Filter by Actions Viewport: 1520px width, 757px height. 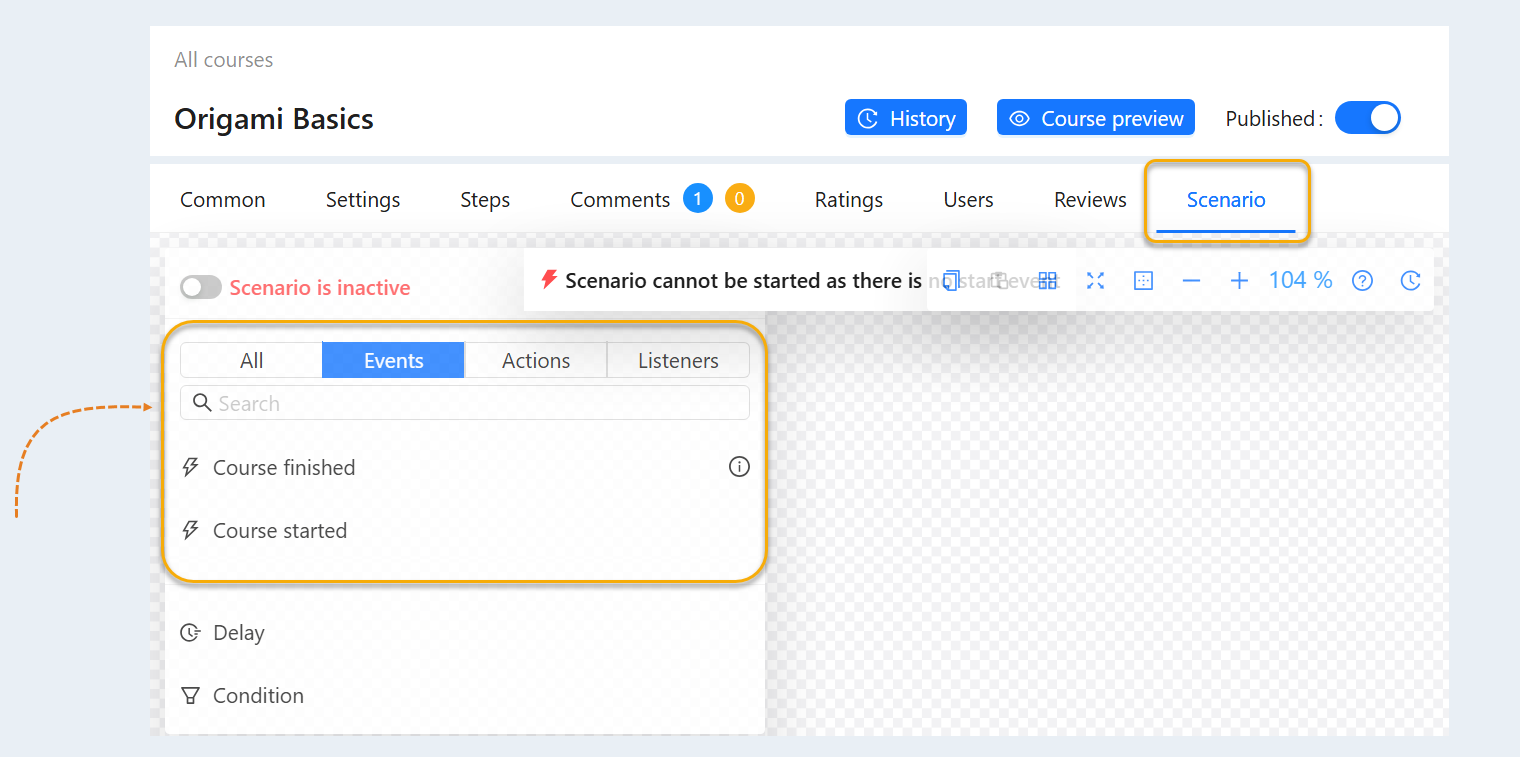point(536,360)
